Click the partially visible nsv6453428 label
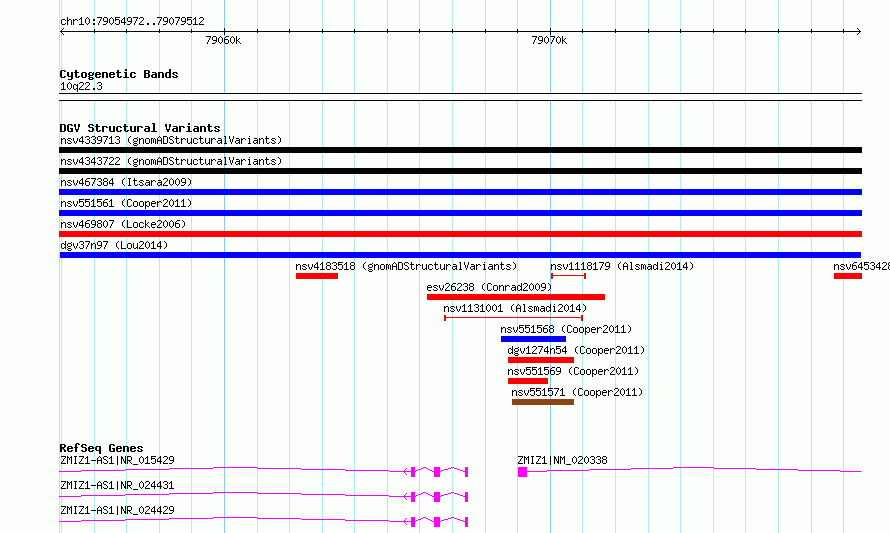The width and height of the screenshot is (890, 533). click(861, 266)
